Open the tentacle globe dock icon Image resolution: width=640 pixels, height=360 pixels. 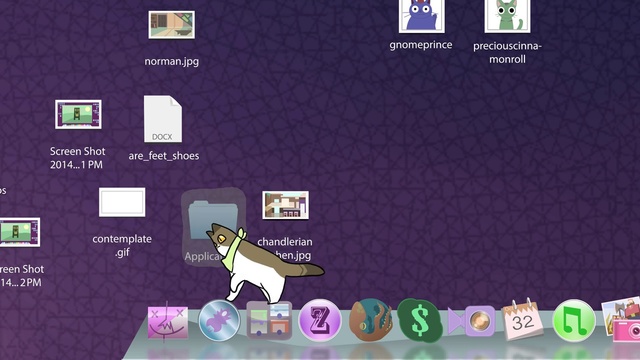click(370, 320)
